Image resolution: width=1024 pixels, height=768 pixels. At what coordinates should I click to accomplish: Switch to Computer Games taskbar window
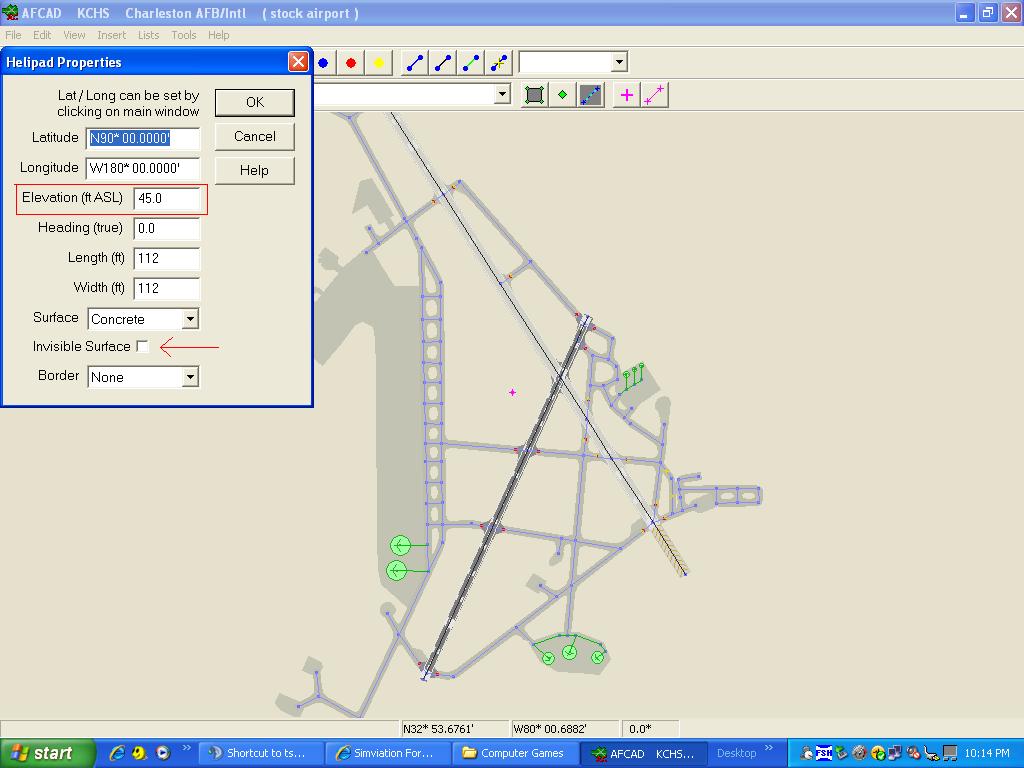(x=513, y=753)
